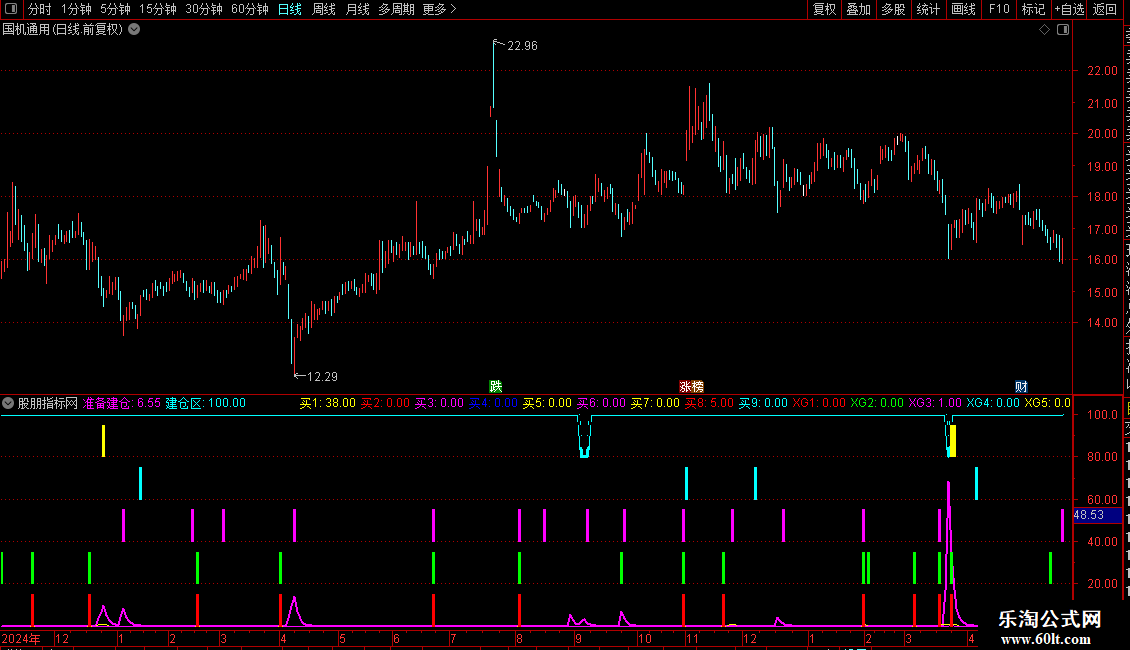
Task: Click the 标记 mark button
Action: pyautogui.click(x=1033, y=9)
